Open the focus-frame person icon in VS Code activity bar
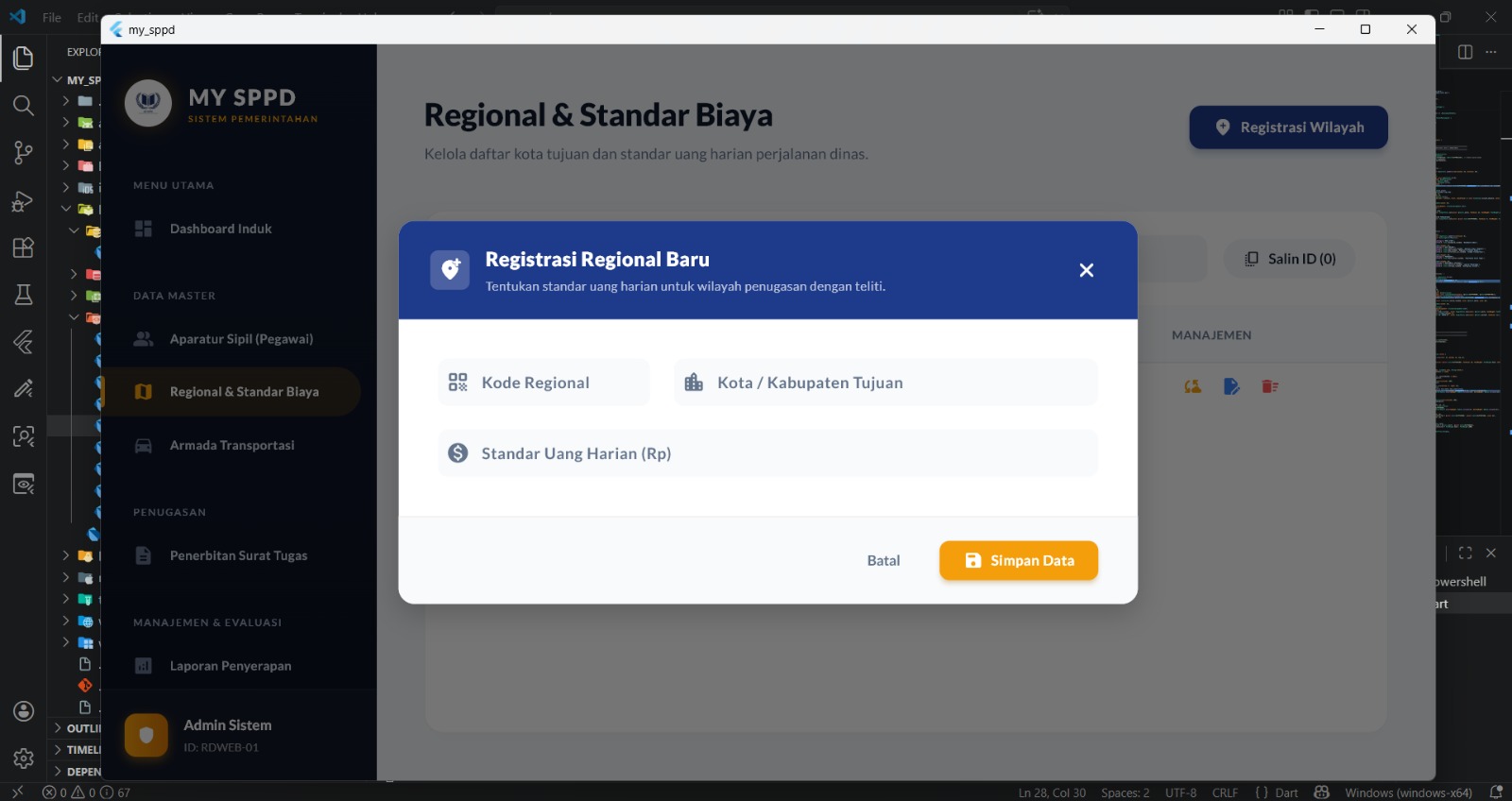The image size is (1512, 801). tap(23, 435)
